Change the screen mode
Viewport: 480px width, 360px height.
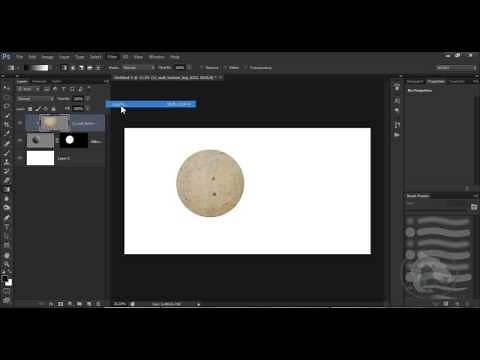[6, 300]
